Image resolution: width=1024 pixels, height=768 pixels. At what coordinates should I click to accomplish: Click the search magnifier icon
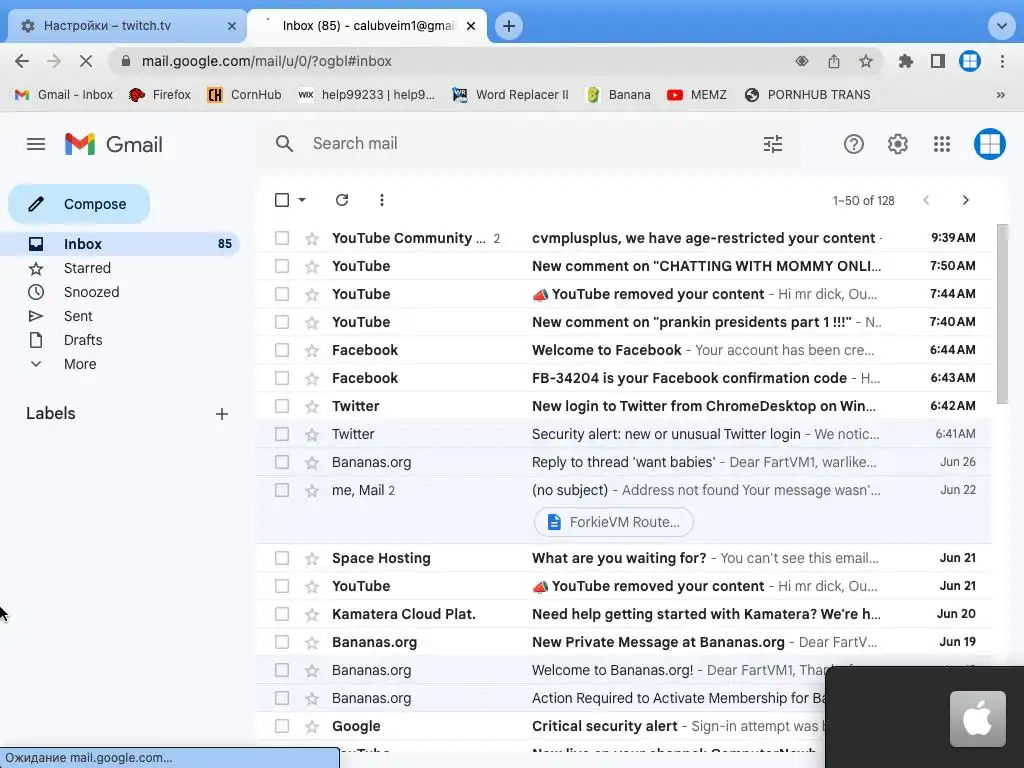[284, 144]
